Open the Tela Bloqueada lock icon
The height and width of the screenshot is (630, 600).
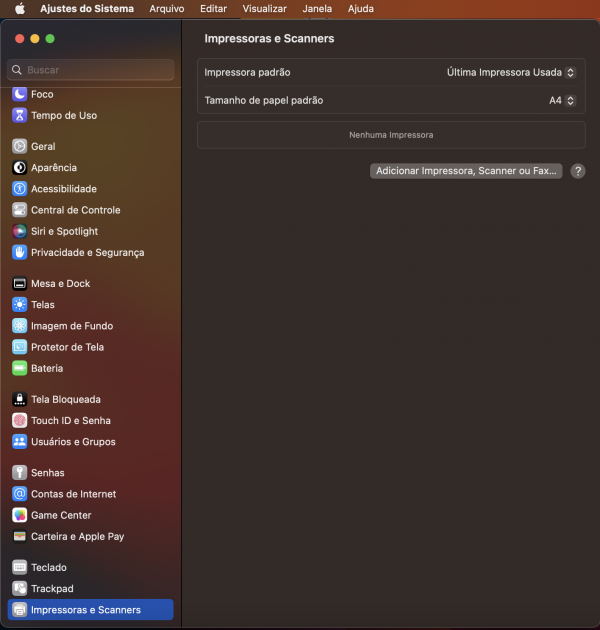[x=19, y=399]
